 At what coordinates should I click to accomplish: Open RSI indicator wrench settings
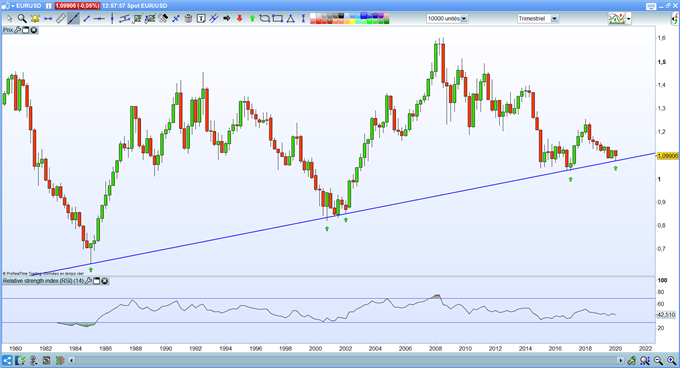coord(88,281)
